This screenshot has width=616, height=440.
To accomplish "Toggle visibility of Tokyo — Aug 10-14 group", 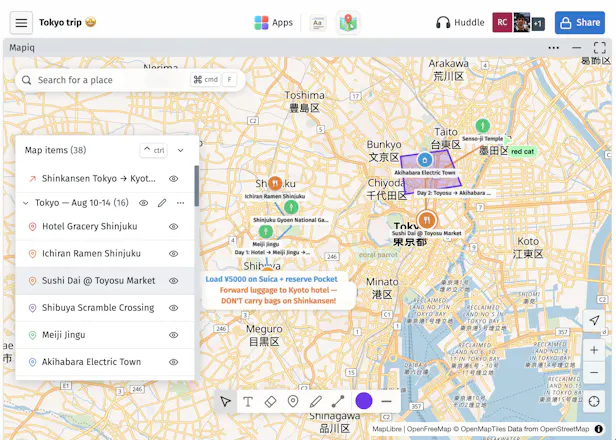I will point(143,203).
